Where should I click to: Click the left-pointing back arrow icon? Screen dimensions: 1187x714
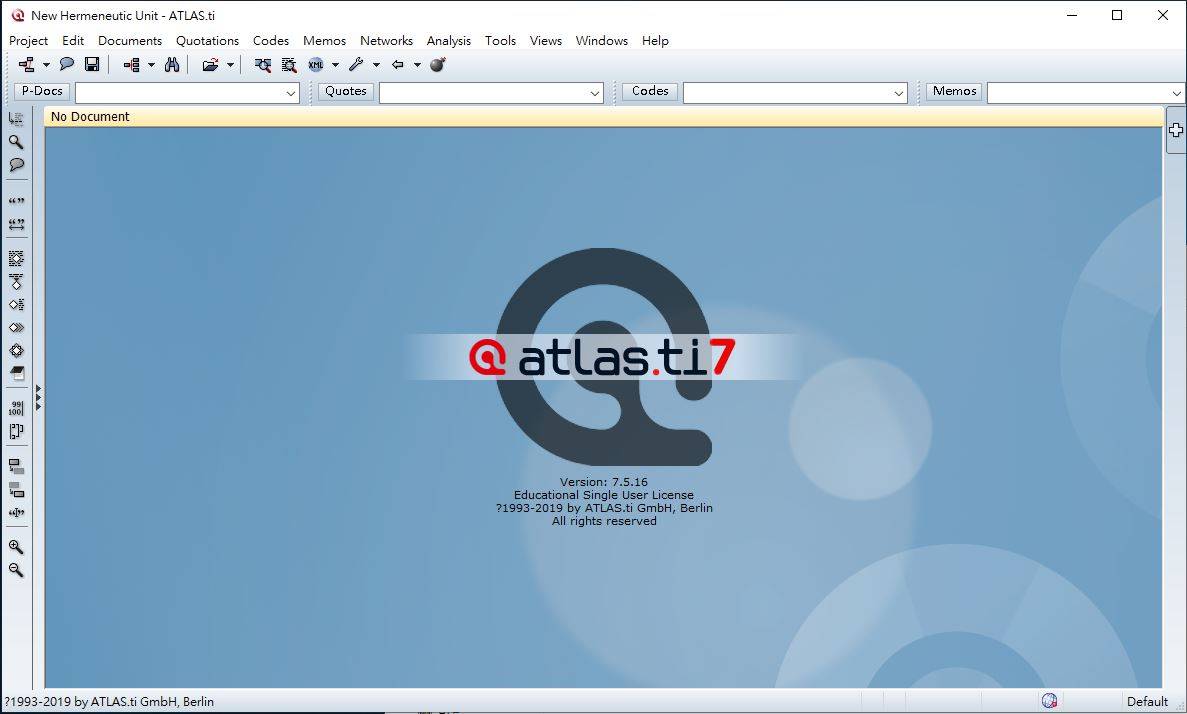pos(397,65)
